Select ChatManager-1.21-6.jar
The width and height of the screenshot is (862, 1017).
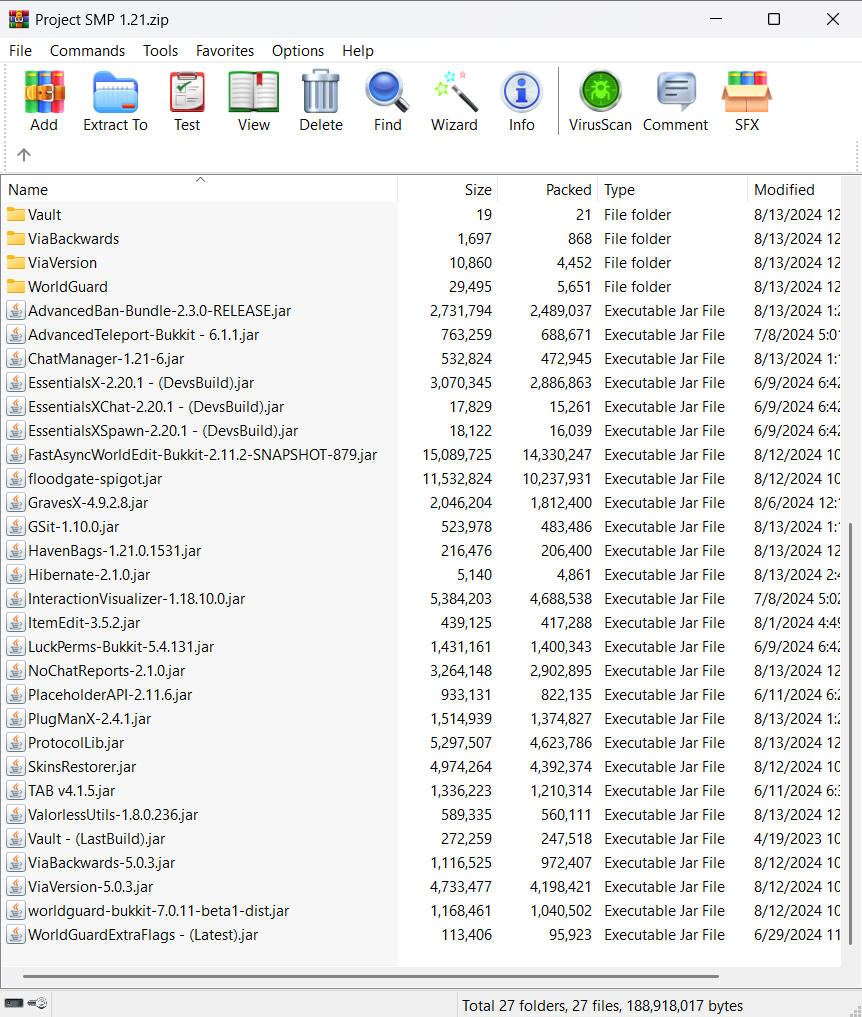pyautogui.click(x=106, y=359)
